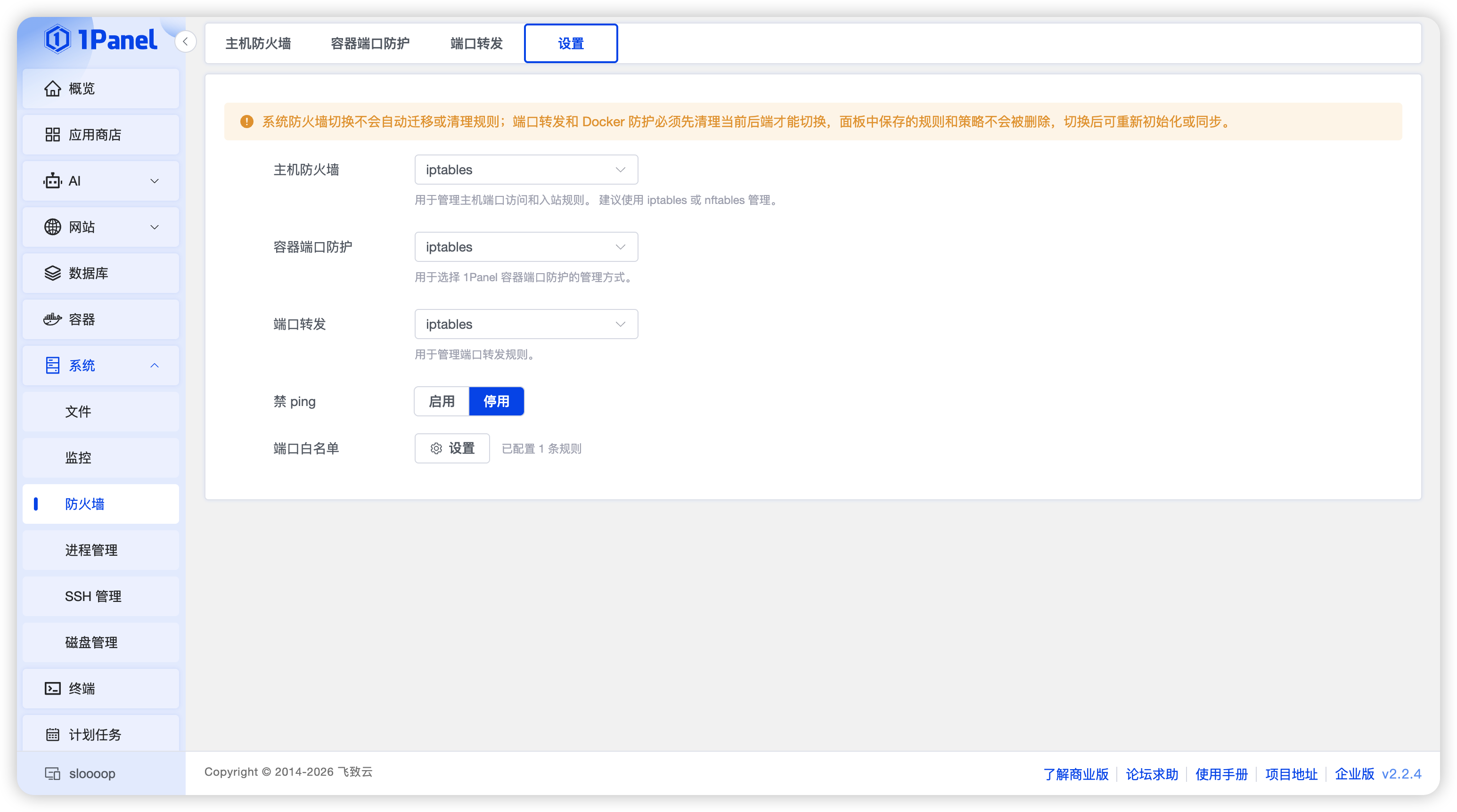Click the slooop node icon
This screenshot has width=1457, height=812.
point(53,773)
